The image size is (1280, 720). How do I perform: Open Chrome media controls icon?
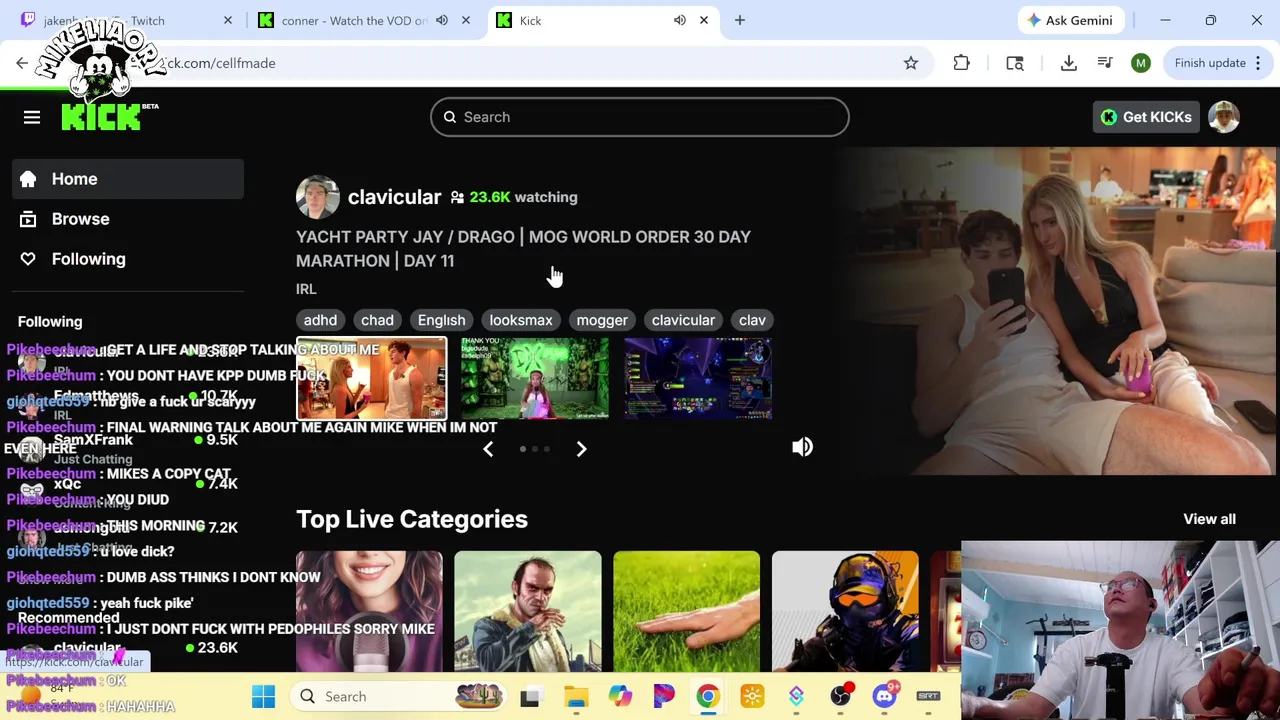tap(1105, 63)
